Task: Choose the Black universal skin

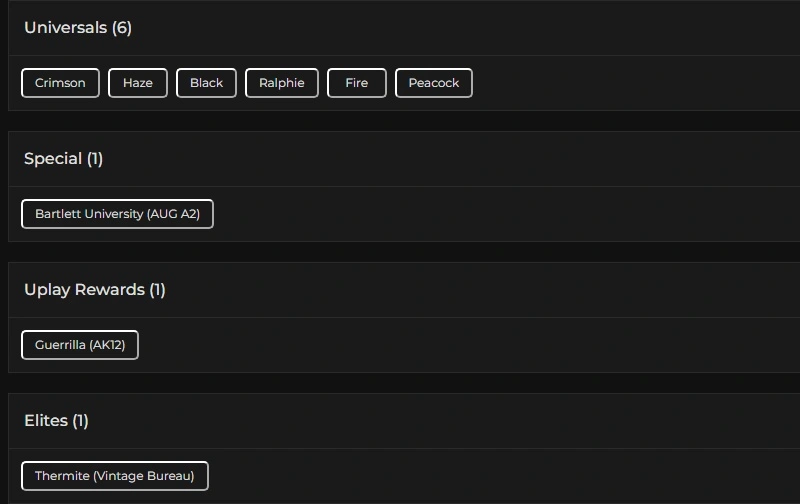Action: point(206,83)
